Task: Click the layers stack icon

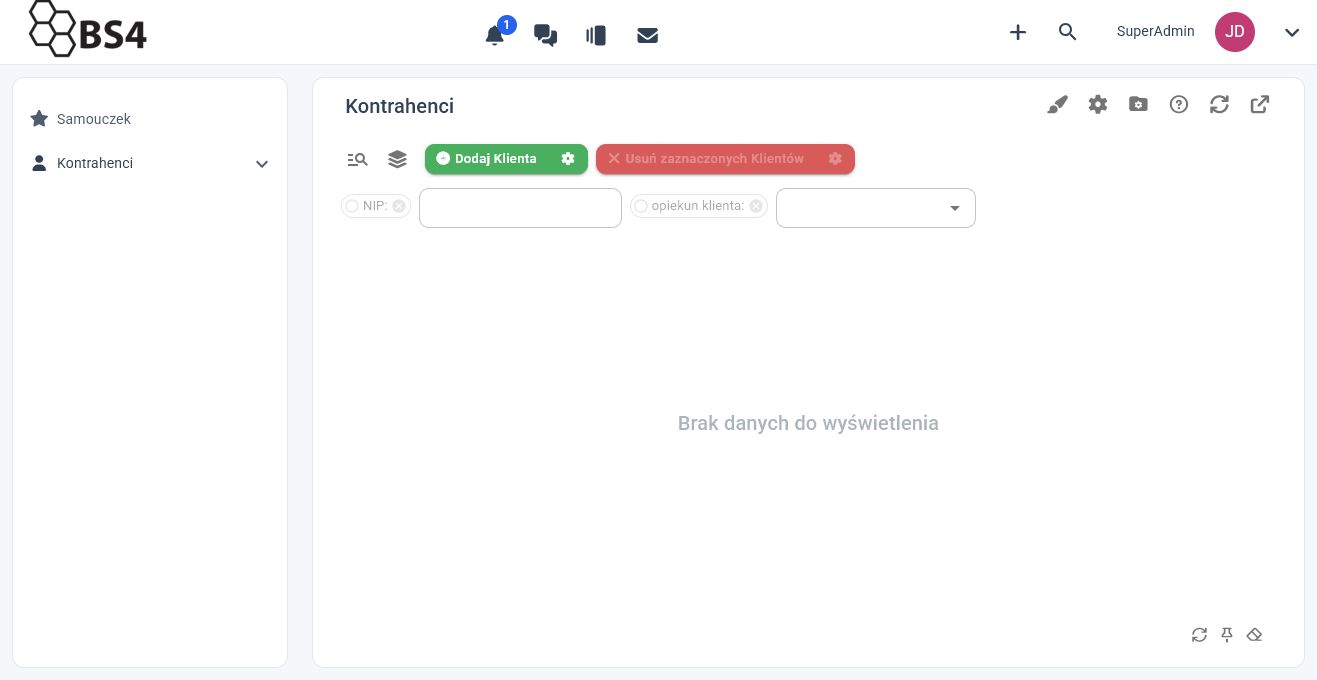Action: (397, 159)
